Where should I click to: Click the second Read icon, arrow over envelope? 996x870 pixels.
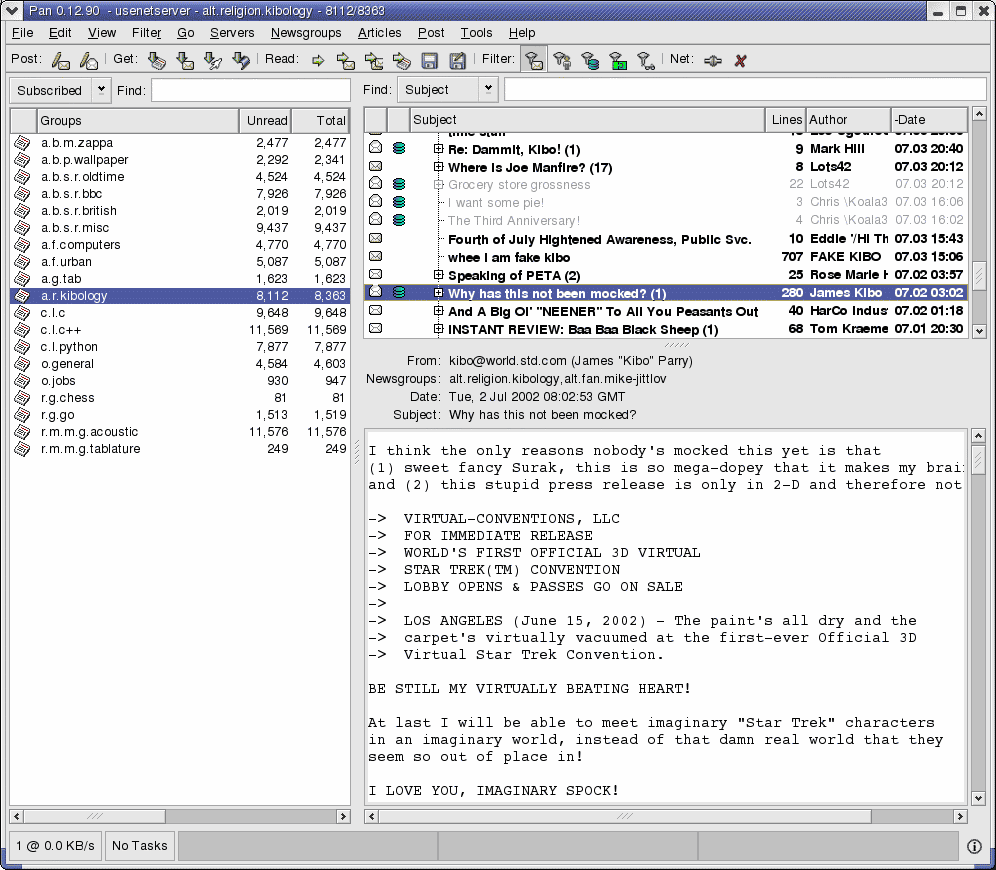(346, 60)
